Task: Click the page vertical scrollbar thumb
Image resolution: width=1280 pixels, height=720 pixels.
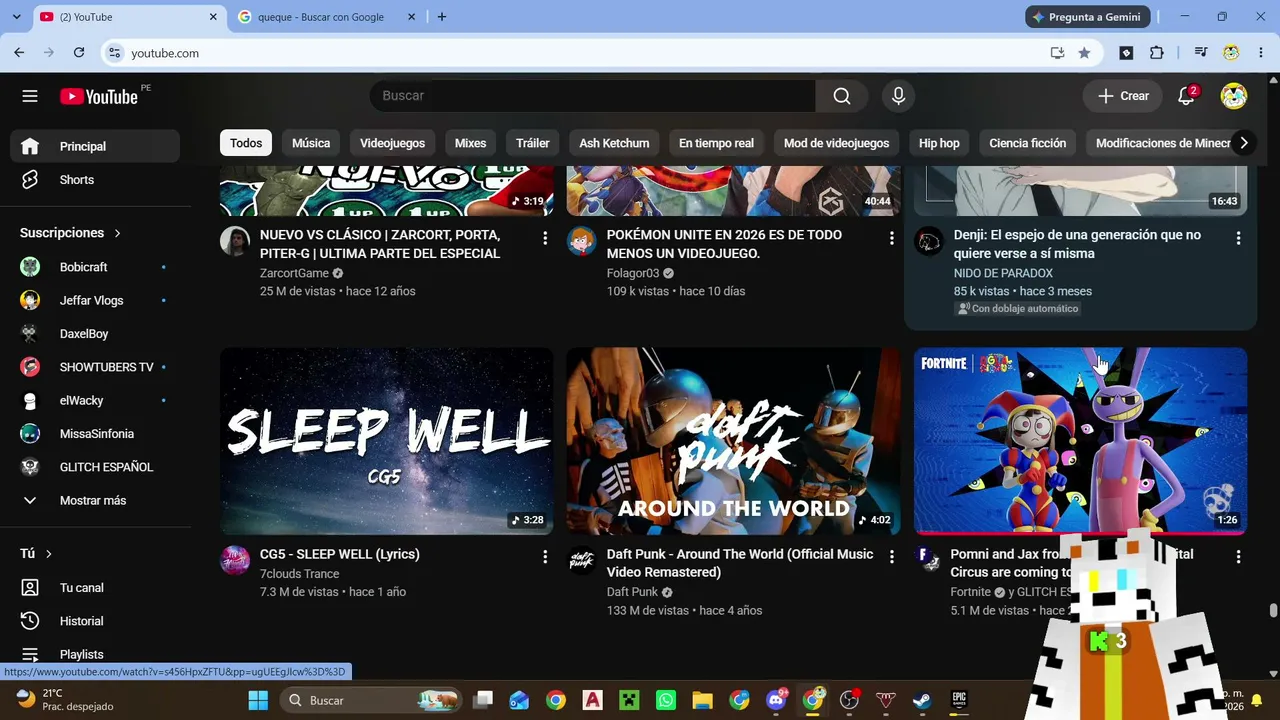Action: point(1273,611)
